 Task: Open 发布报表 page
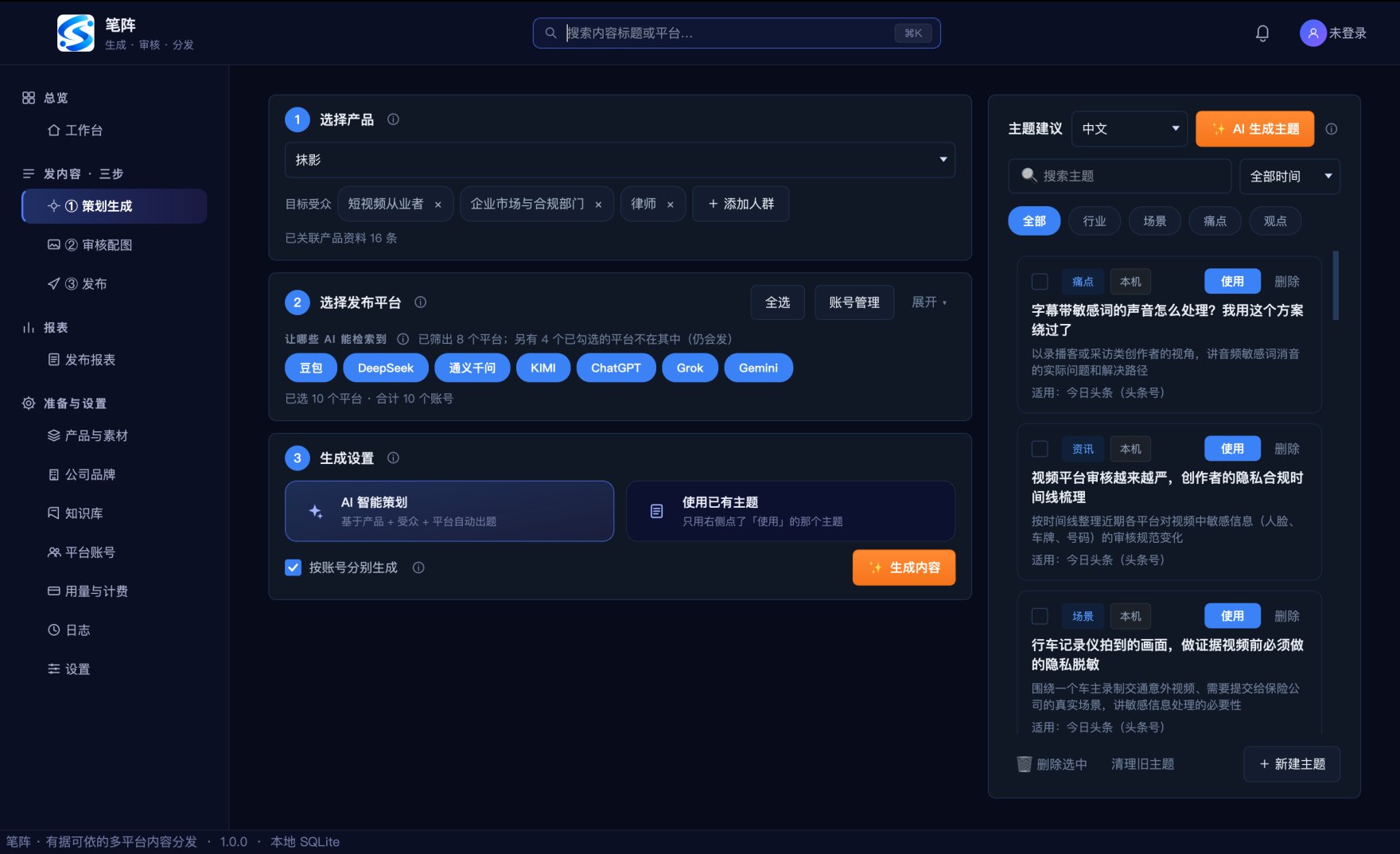(x=114, y=360)
